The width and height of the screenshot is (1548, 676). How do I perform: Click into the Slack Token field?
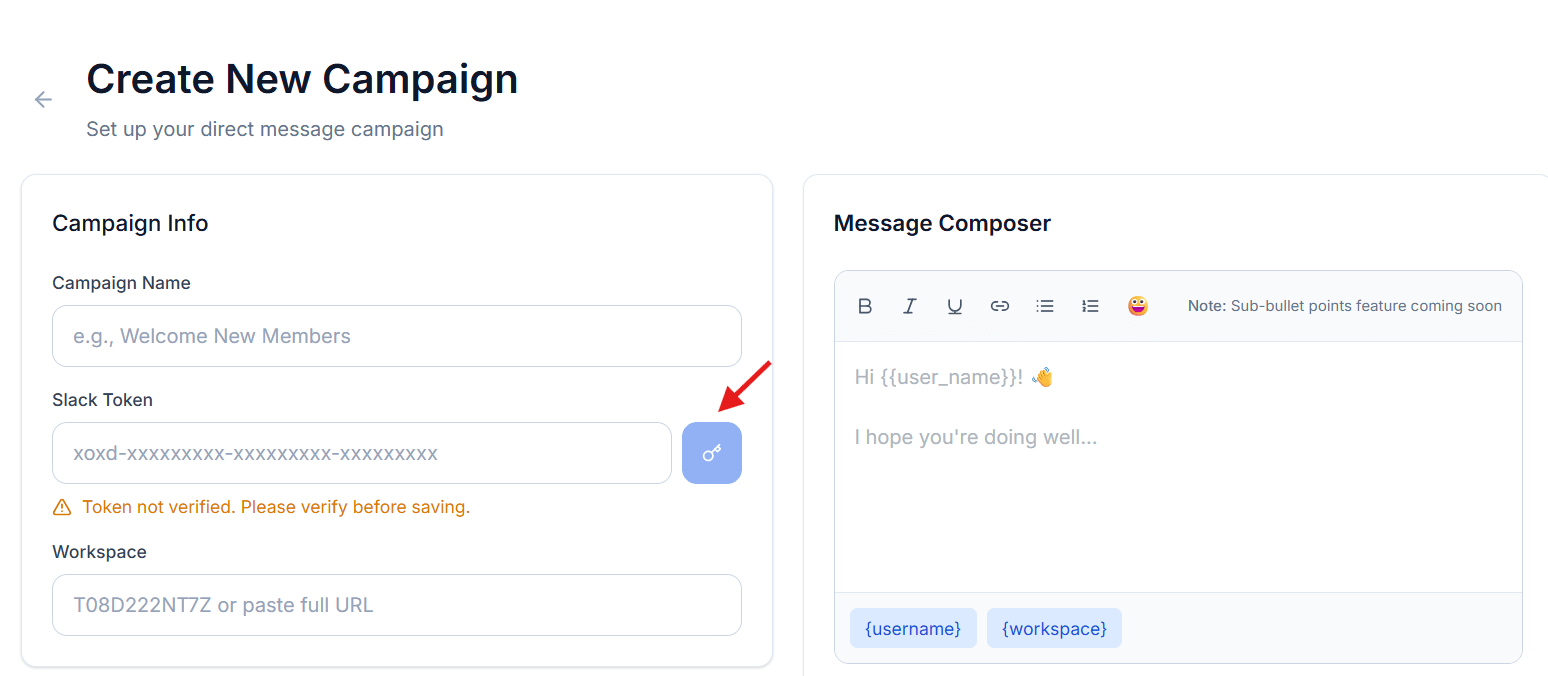tap(362, 453)
